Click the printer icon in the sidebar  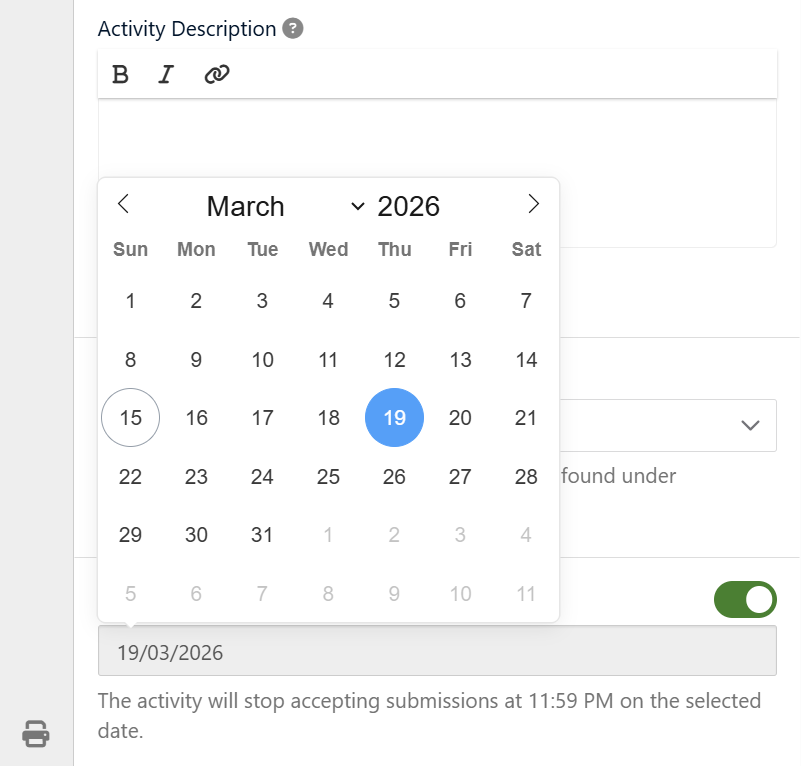(36, 734)
